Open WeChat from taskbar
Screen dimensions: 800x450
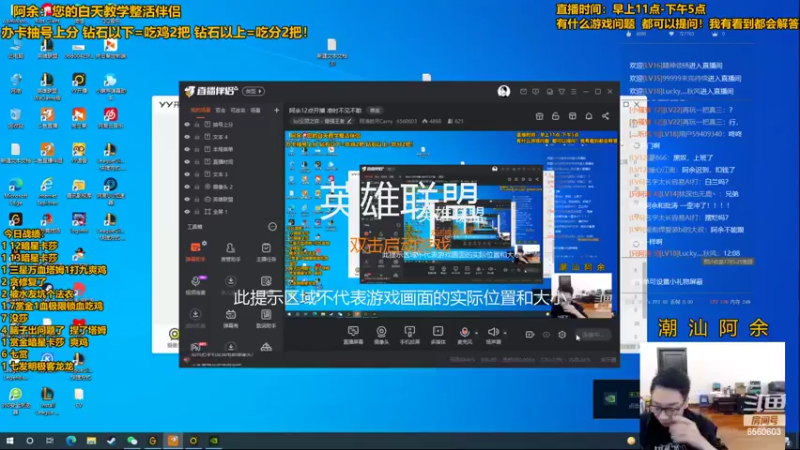(132, 440)
